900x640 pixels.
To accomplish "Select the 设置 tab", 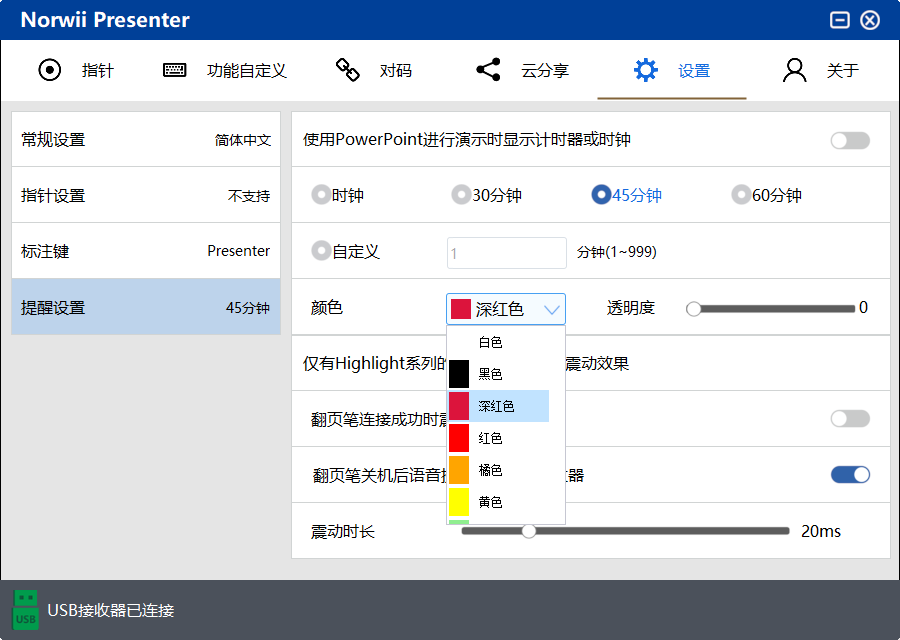I will [x=672, y=70].
